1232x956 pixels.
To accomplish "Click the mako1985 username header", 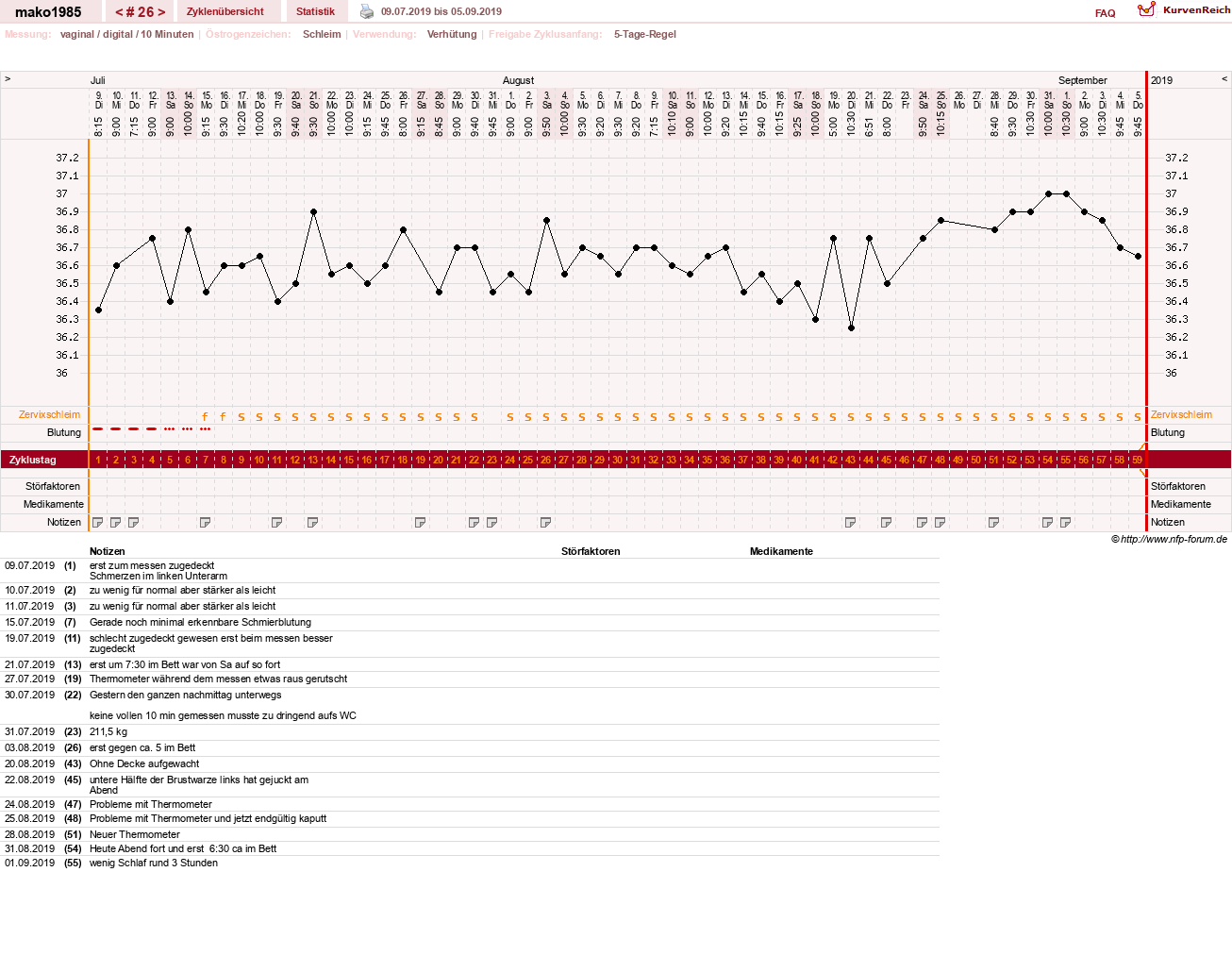I will coord(48,12).
